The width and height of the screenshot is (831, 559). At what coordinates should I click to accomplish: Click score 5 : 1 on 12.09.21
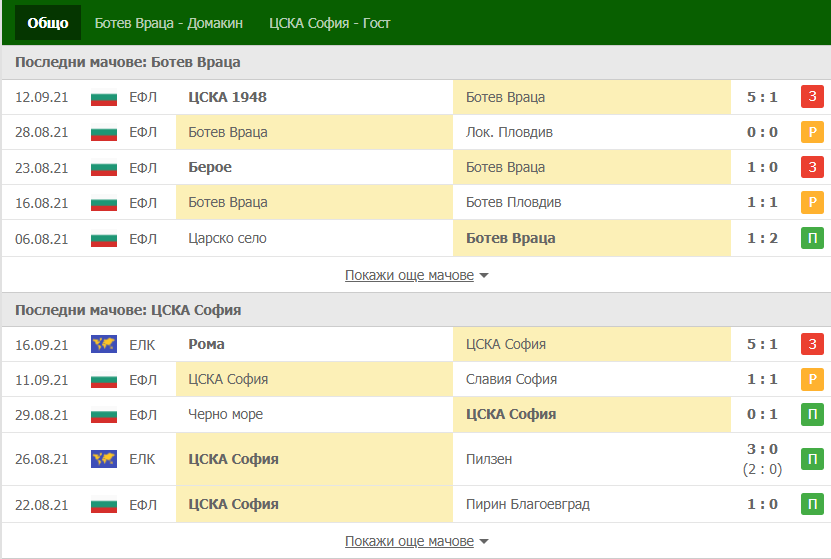(762, 97)
